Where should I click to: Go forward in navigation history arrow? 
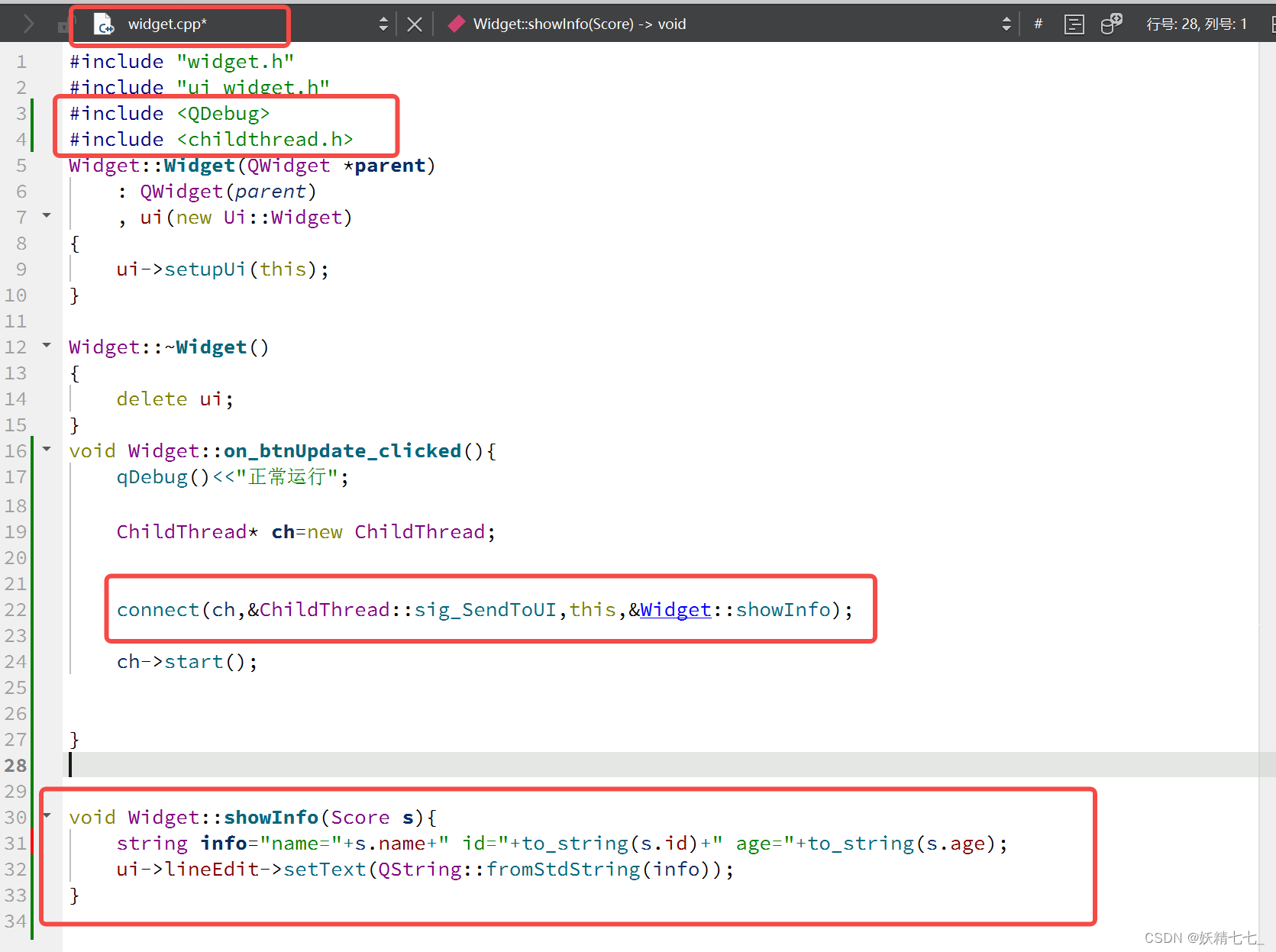[28, 24]
